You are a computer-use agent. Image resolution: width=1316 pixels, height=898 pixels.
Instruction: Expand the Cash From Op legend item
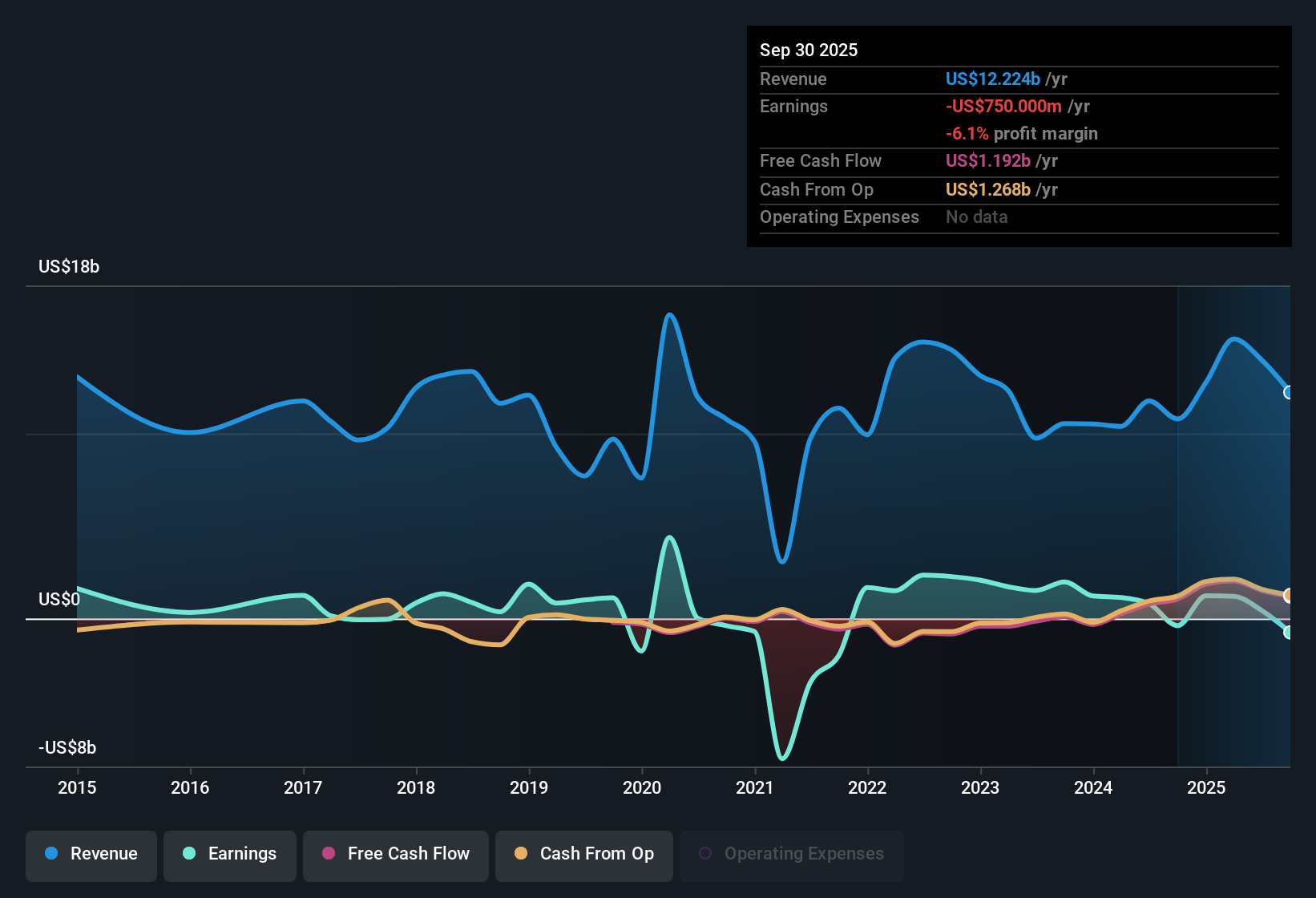pos(583,854)
